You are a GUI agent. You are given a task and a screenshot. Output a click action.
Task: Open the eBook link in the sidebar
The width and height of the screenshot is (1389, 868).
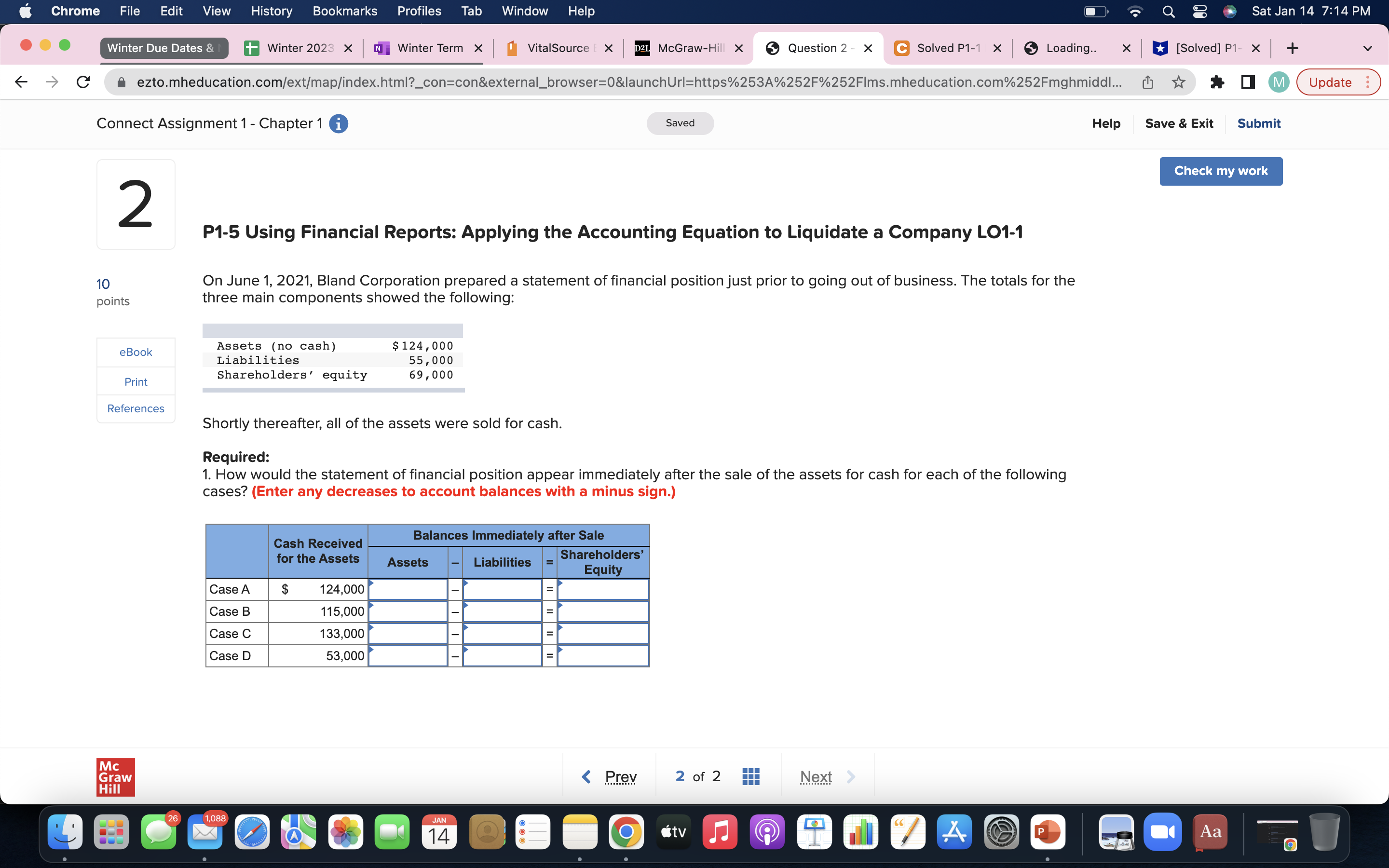tap(135, 352)
